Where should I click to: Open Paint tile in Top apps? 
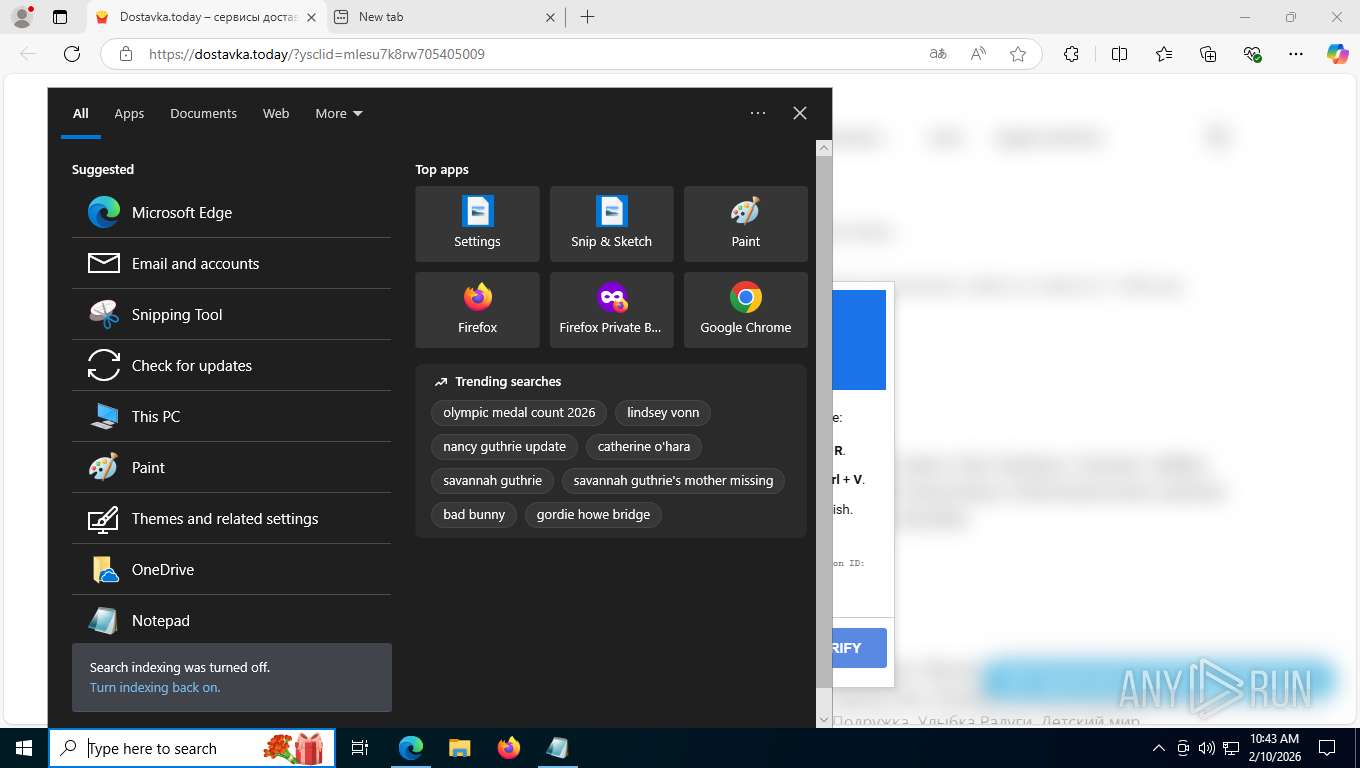tap(745, 224)
